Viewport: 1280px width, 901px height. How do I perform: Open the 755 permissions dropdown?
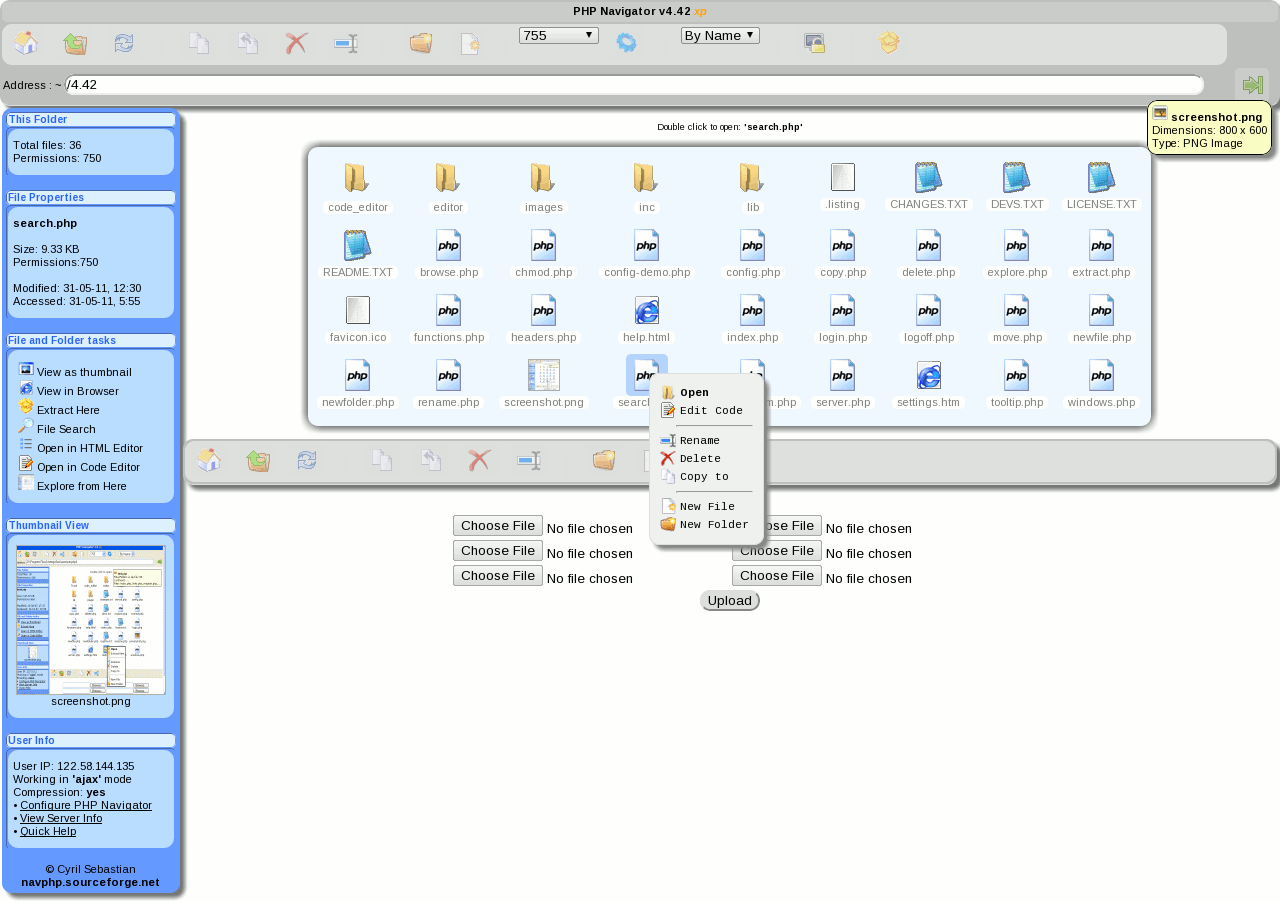[x=558, y=35]
